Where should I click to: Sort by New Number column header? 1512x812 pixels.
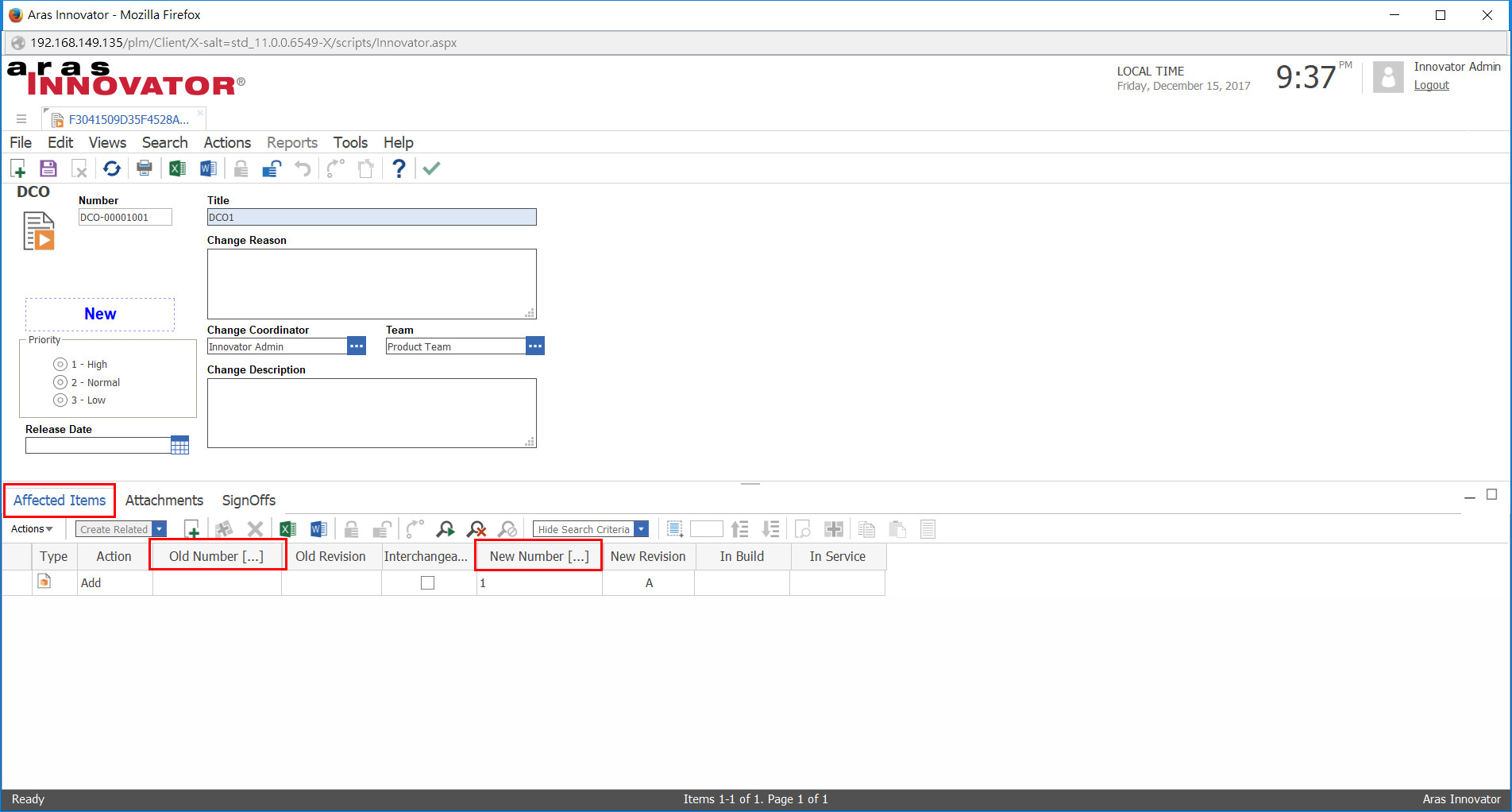[539, 557]
